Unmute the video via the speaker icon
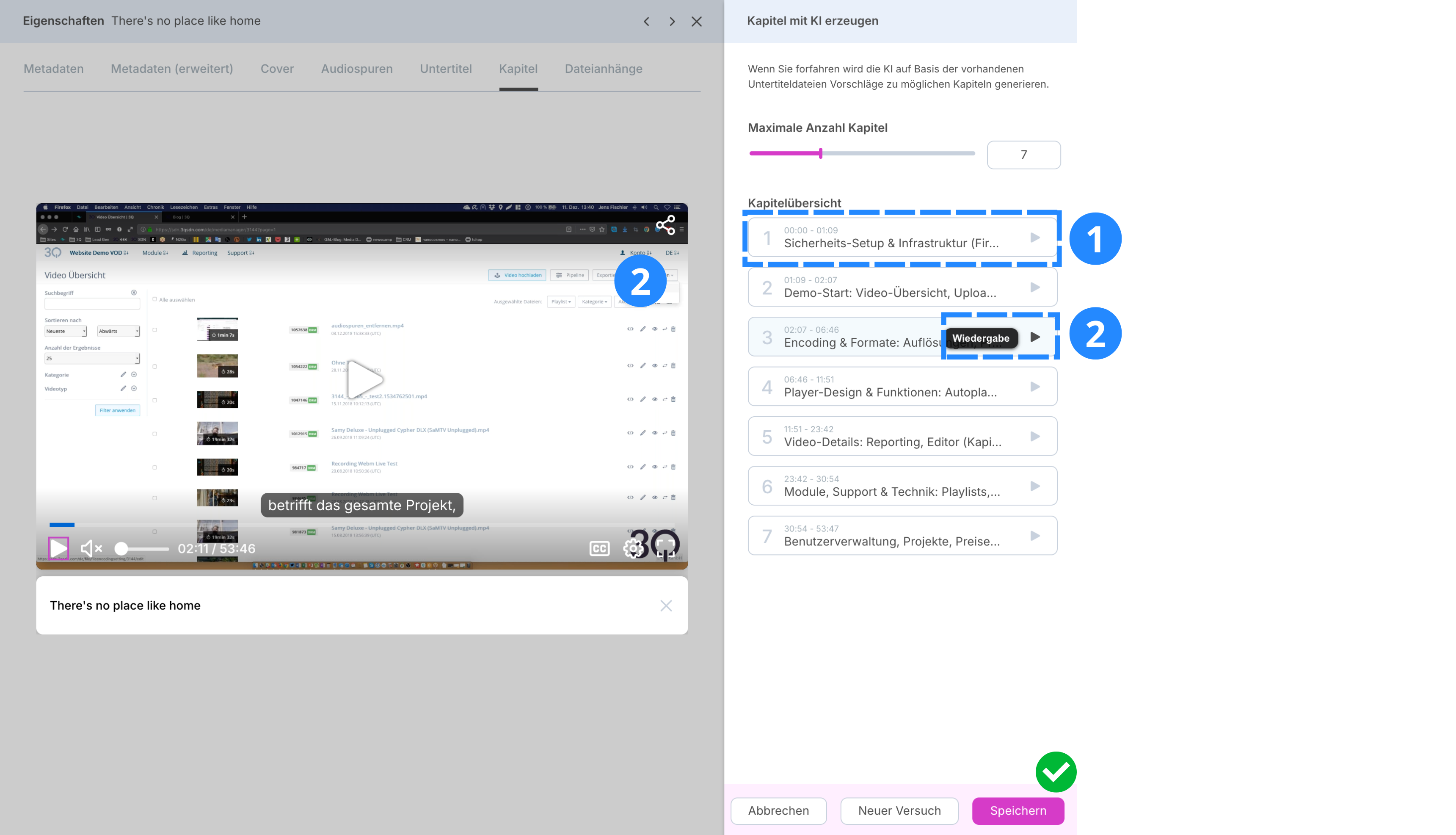 [x=91, y=548]
